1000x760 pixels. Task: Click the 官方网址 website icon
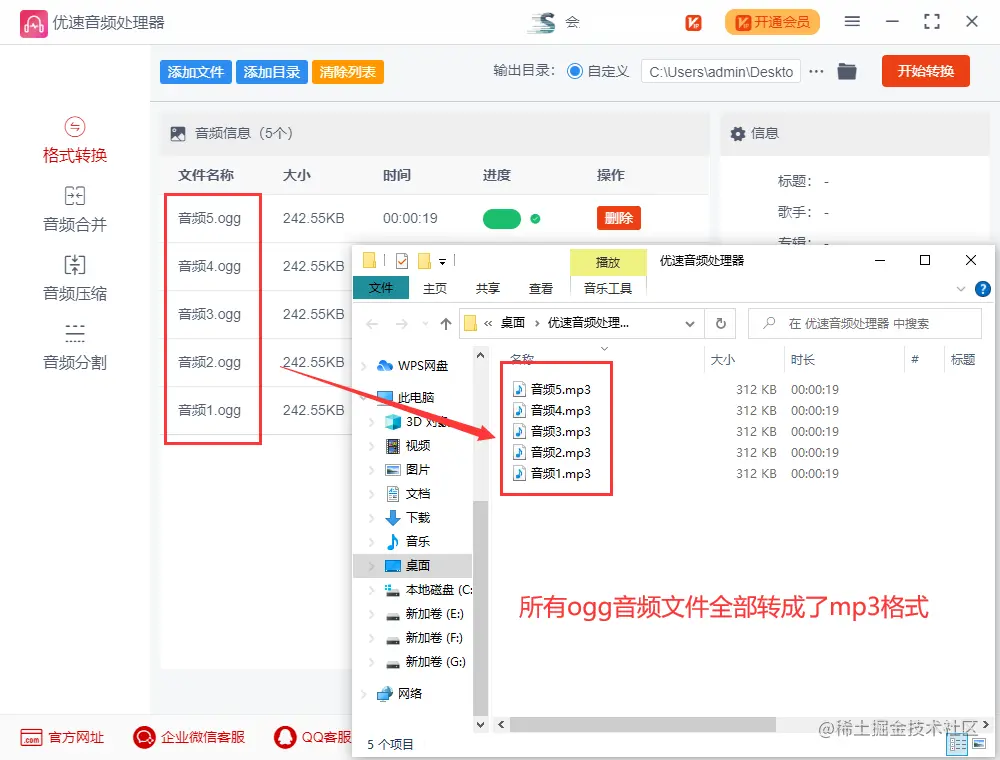(x=31, y=738)
